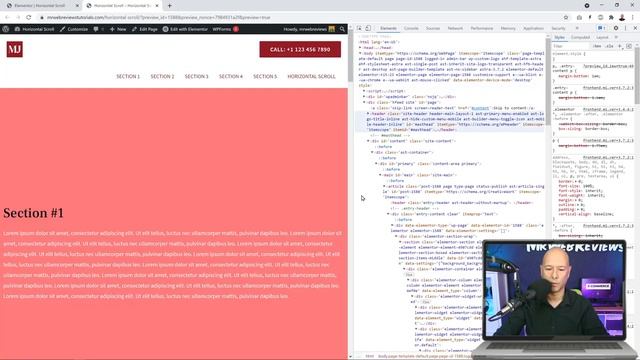Click the browser address bar URL
This screenshot has height=360, width=640.
pos(158,18)
